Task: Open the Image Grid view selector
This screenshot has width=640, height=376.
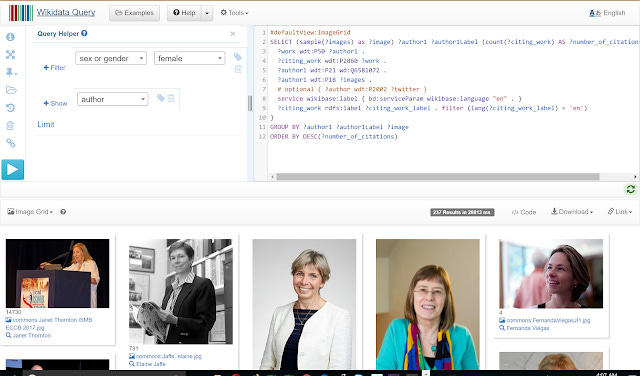Action: [30, 211]
